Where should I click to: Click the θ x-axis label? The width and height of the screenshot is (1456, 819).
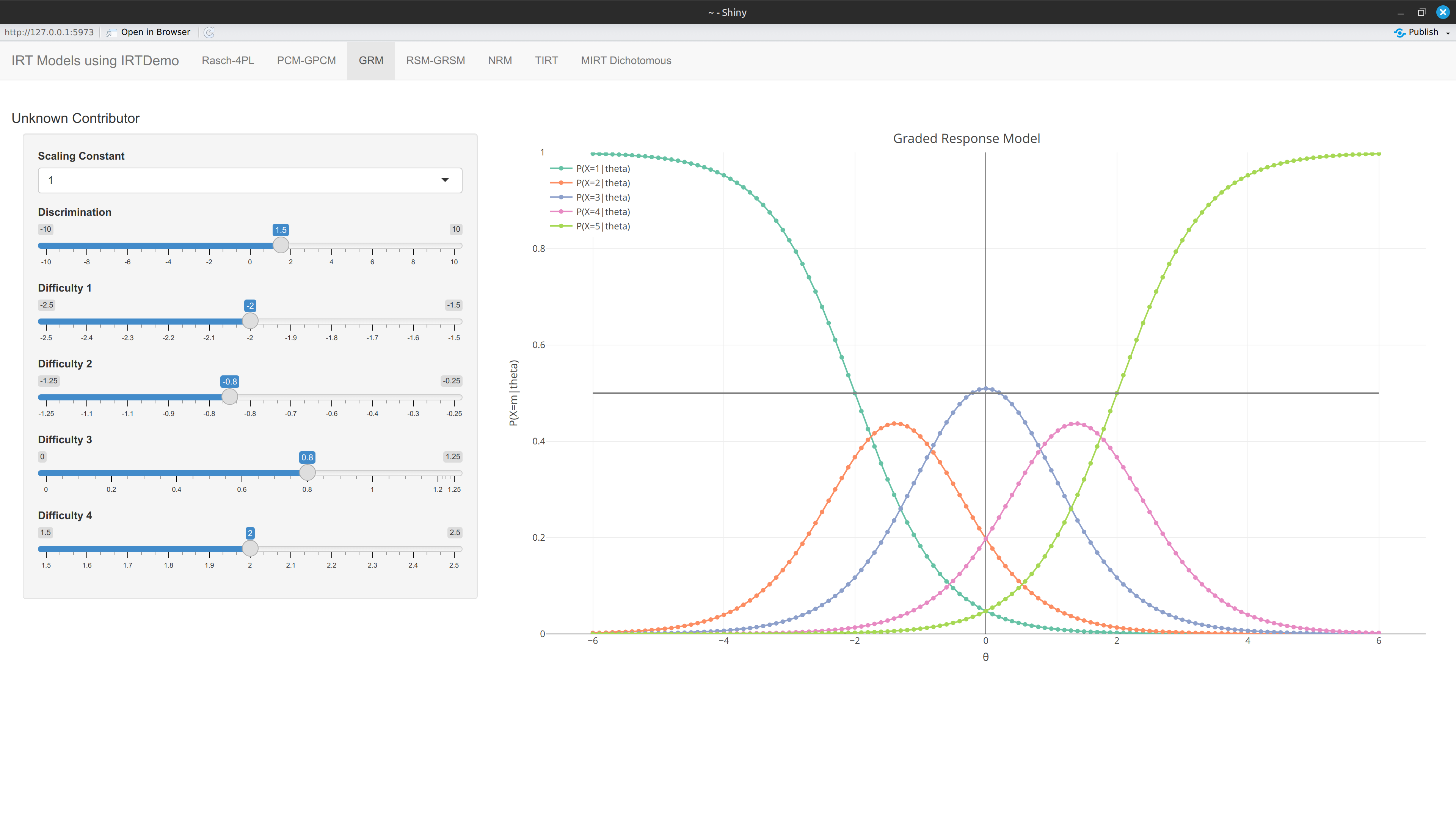tap(986, 657)
